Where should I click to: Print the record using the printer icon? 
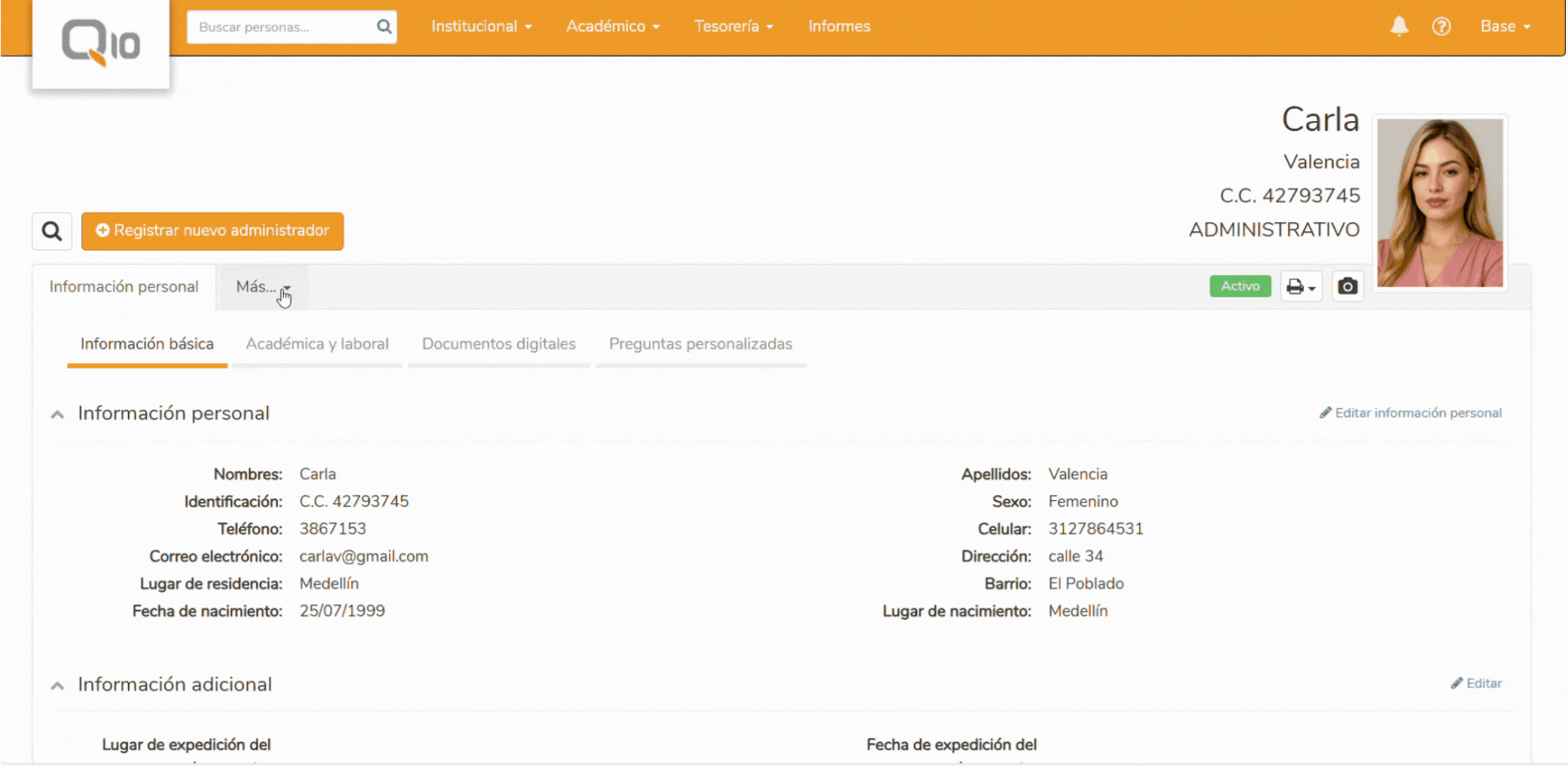(1295, 286)
